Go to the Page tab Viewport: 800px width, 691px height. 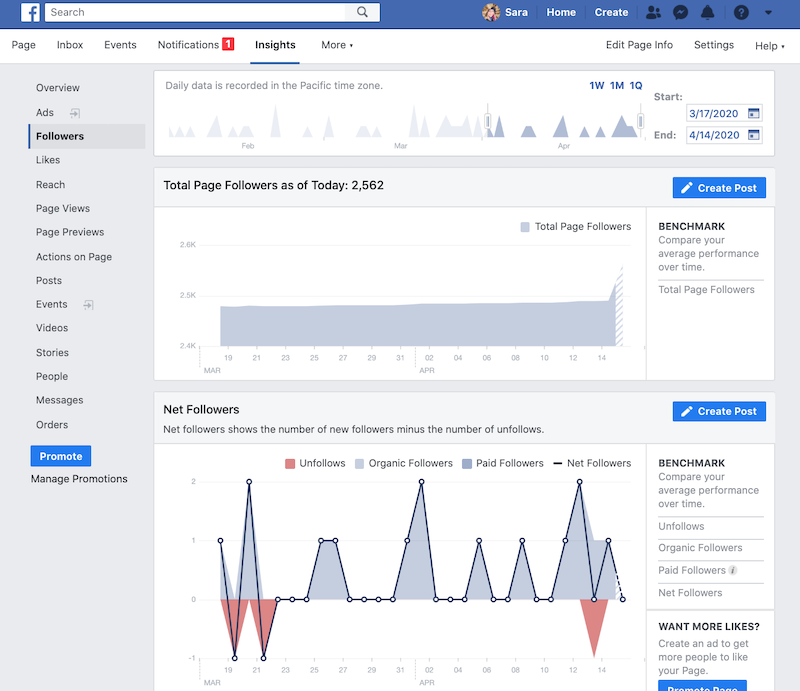[23, 45]
